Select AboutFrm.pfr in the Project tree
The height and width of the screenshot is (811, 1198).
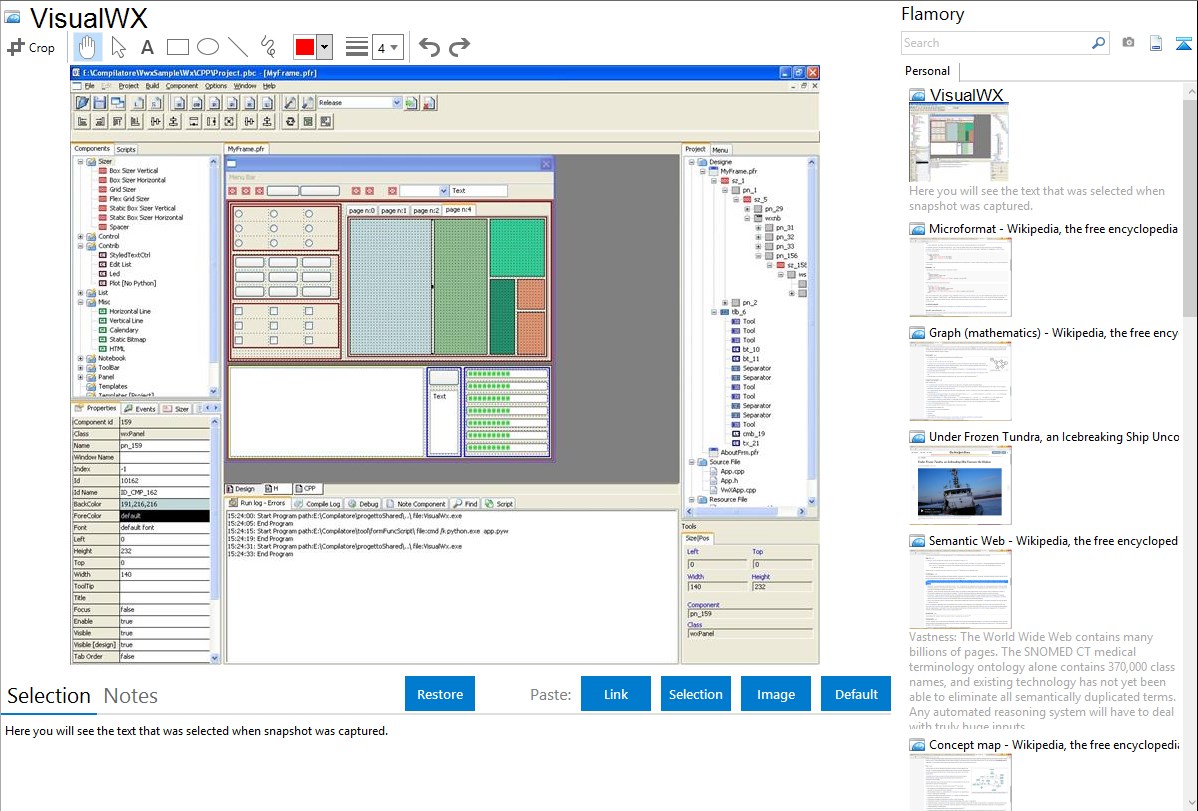(x=739, y=453)
